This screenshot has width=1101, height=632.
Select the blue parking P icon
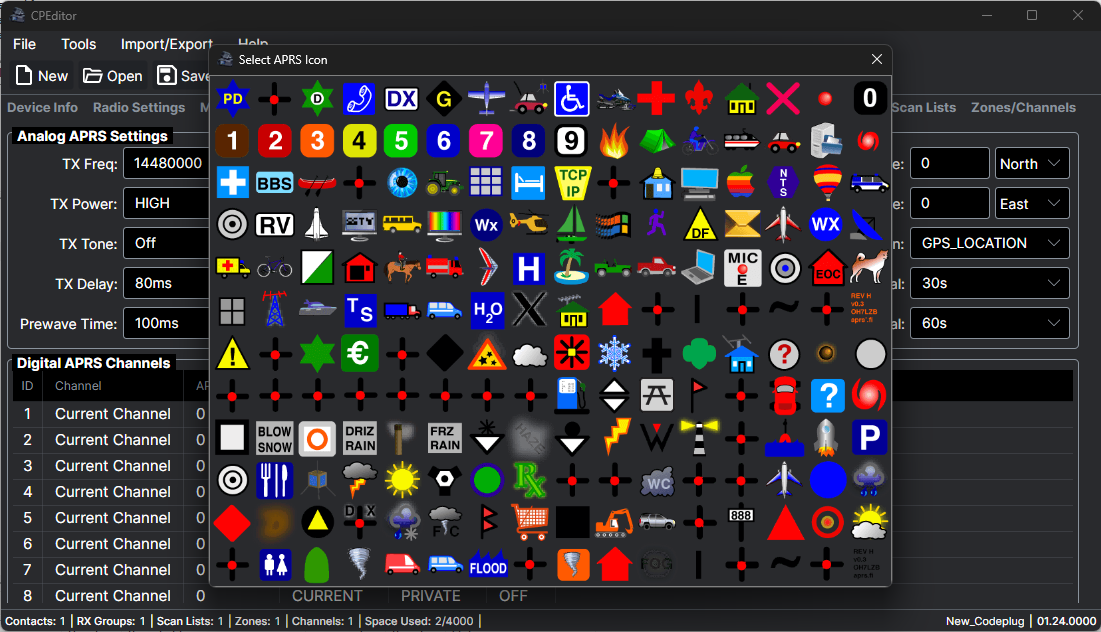(x=869, y=437)
